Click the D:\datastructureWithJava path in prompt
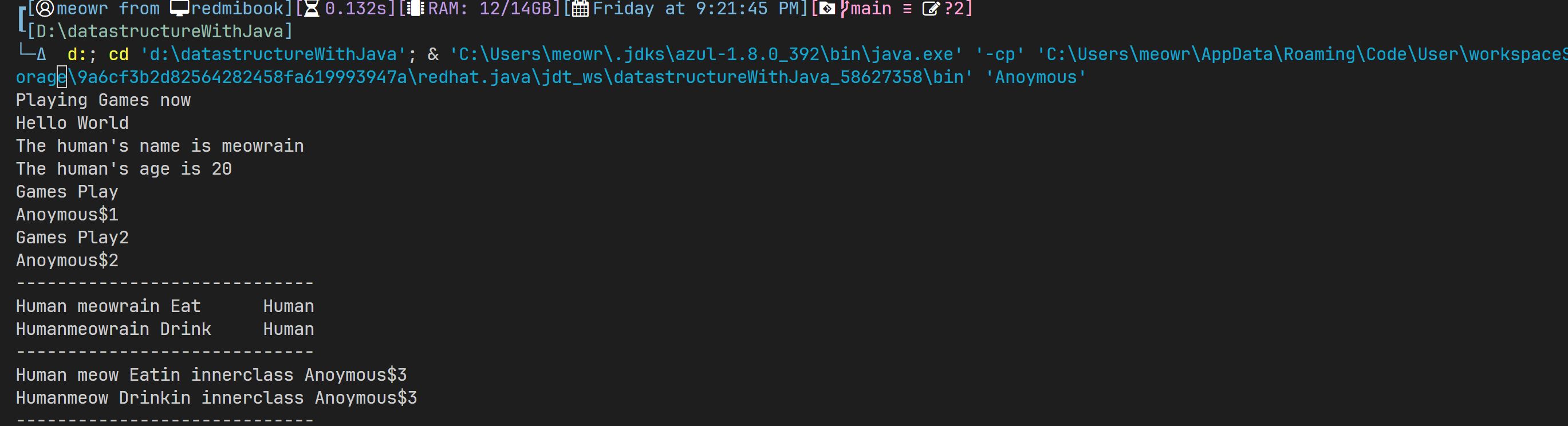Viewport: 1568px width, 426px height. 159,31
